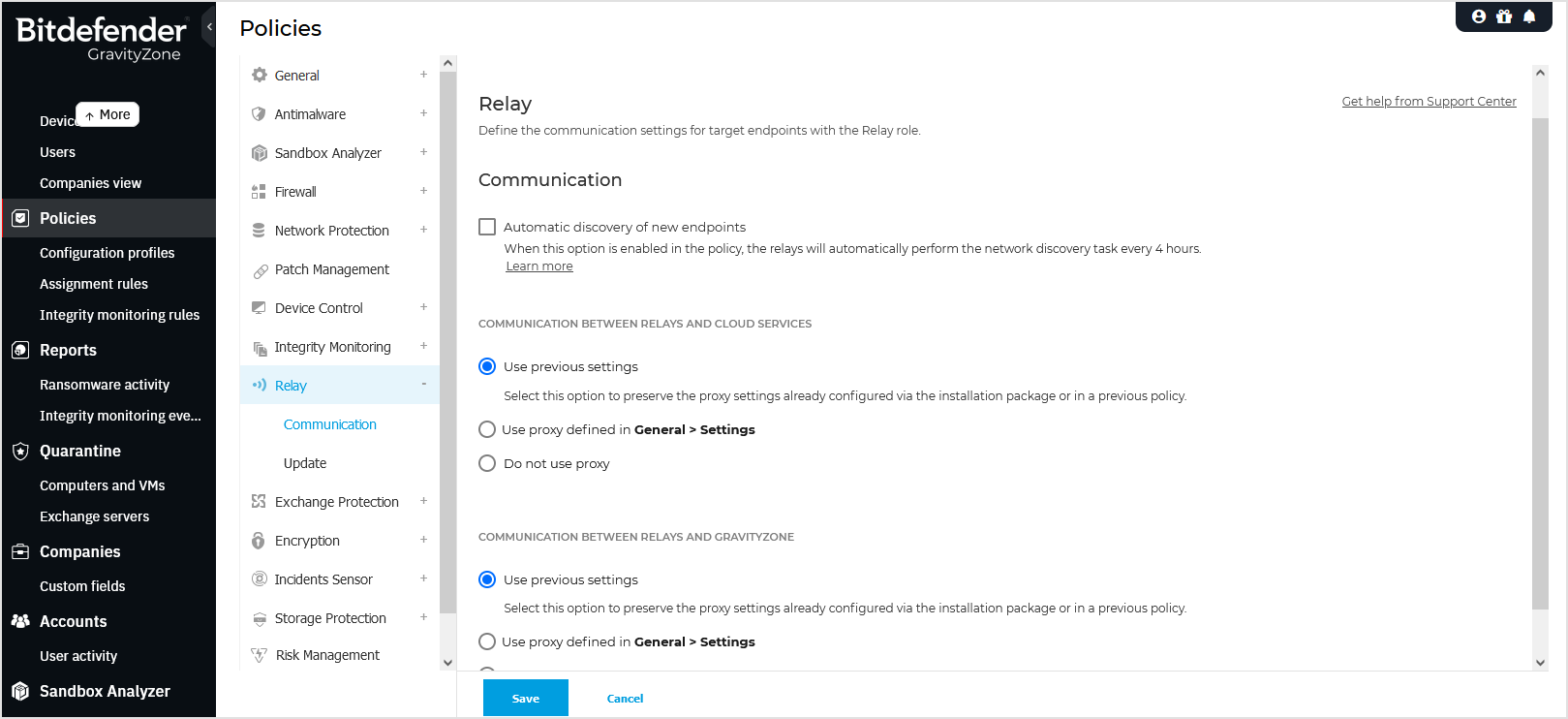Click the Device Control icon

pyautogui.click(x=259, y=307)
